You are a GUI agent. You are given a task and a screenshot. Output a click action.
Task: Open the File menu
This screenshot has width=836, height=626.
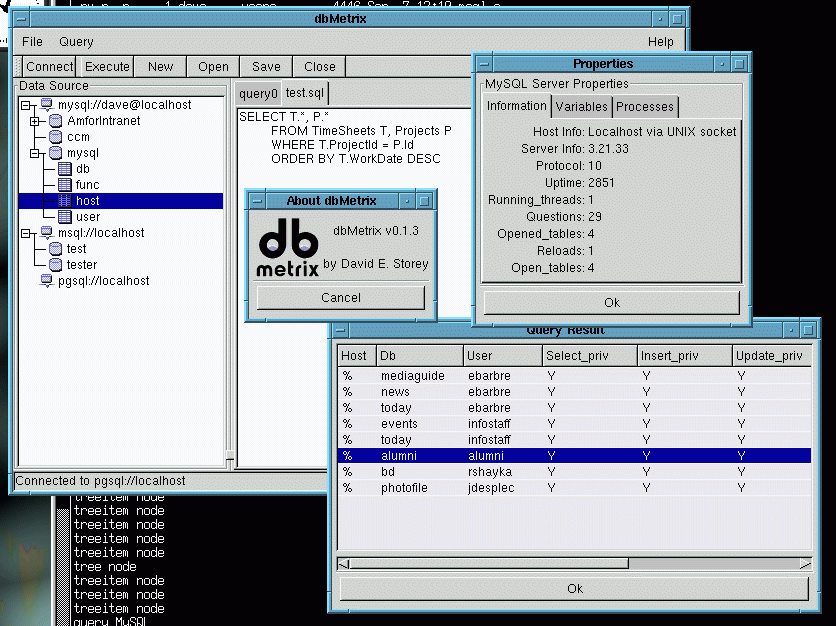click(32, 42)
